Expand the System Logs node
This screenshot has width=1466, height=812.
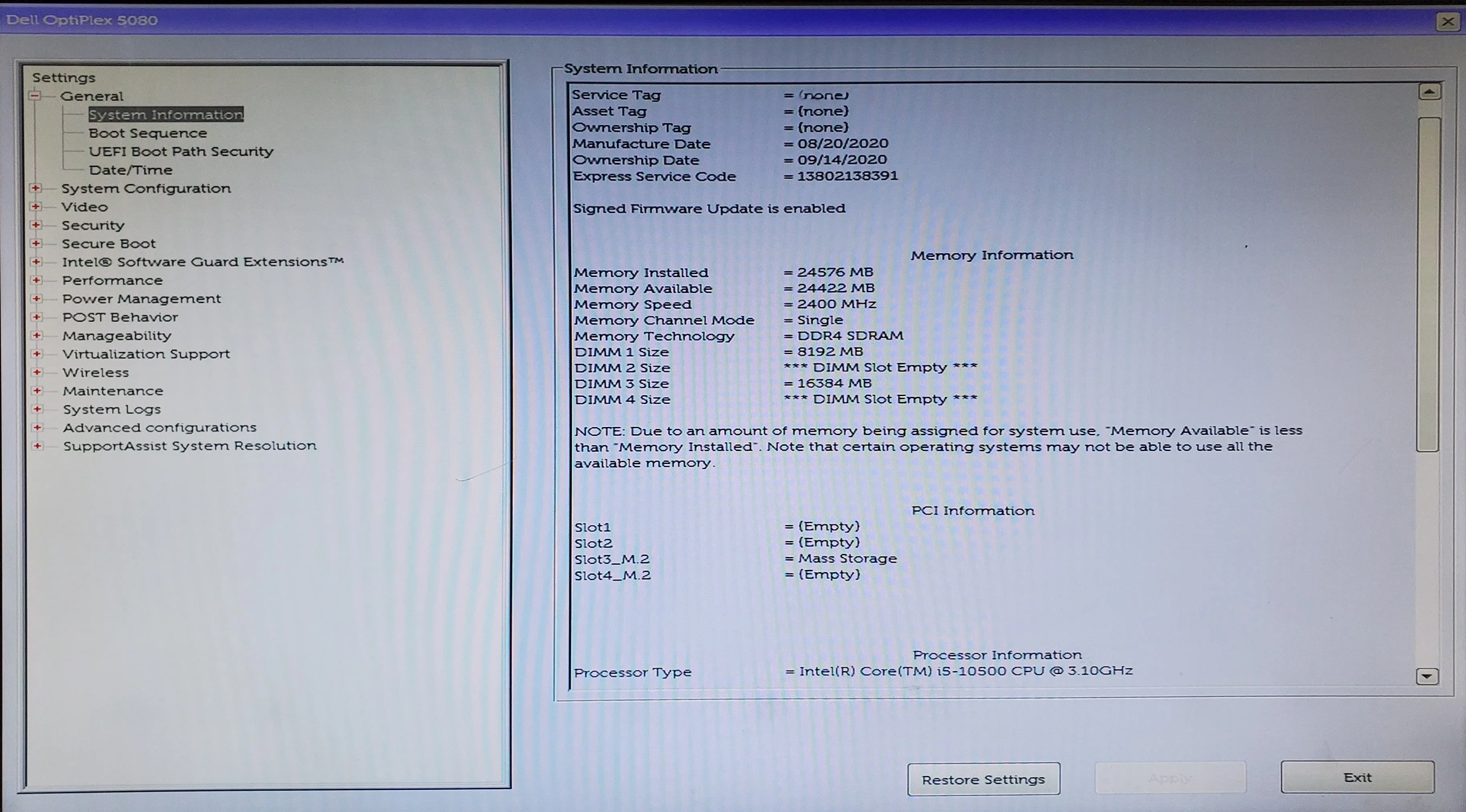tap(37, 408)
